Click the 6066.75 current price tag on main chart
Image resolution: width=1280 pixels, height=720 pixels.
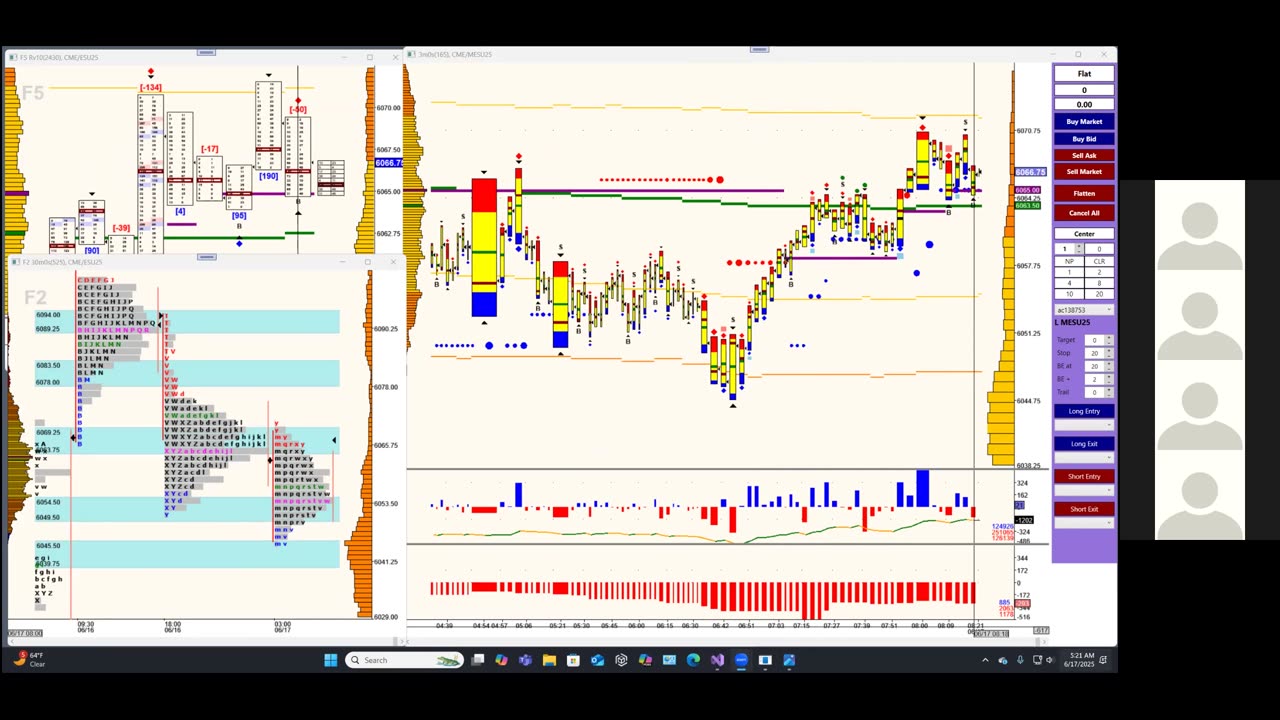point(1030,172)
